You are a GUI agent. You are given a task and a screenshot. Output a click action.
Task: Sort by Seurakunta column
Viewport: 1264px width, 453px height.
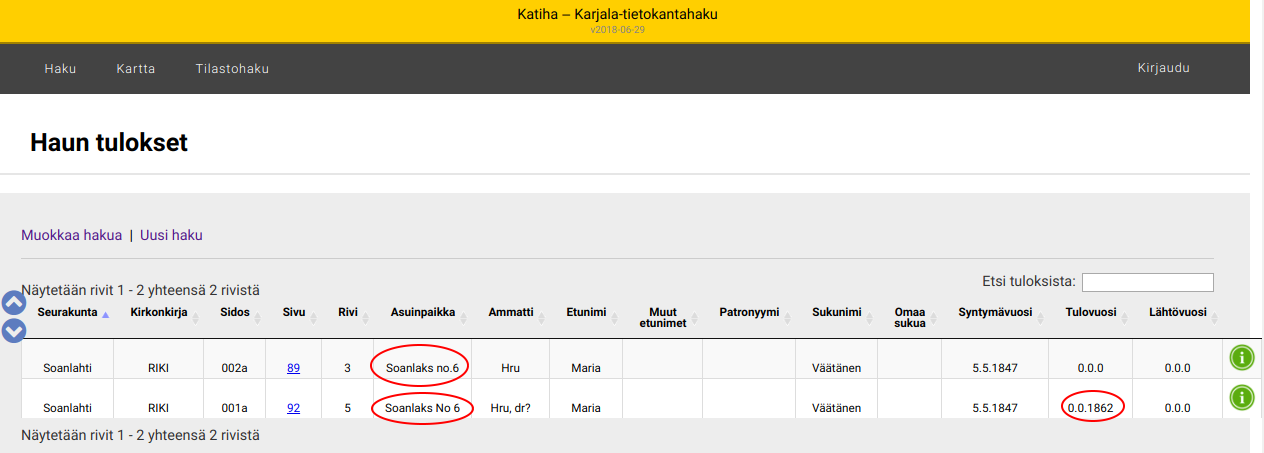coord(67,313)
